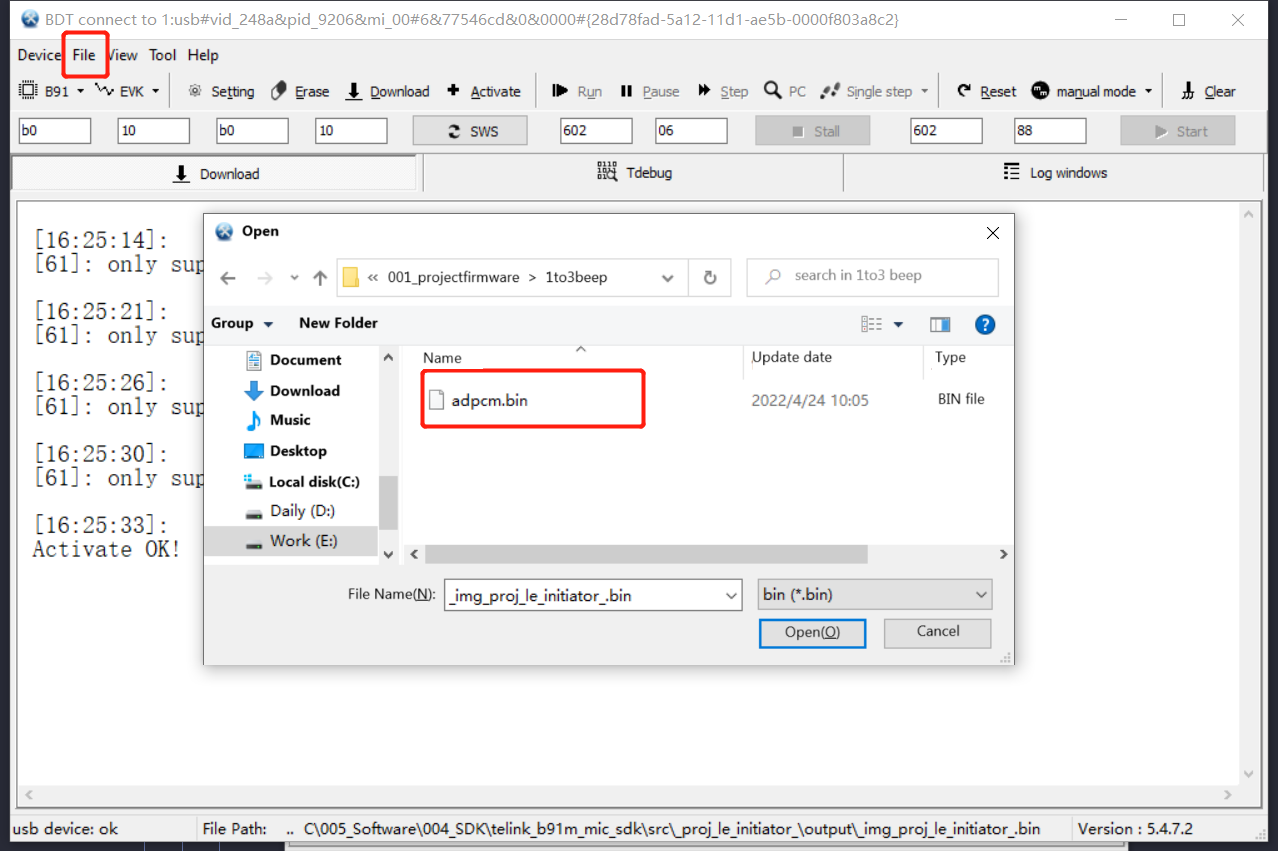This screenshot has width=1278, height=851.
Task: Open the manual mode dropdown
Action: click(x=1090, y=90)
